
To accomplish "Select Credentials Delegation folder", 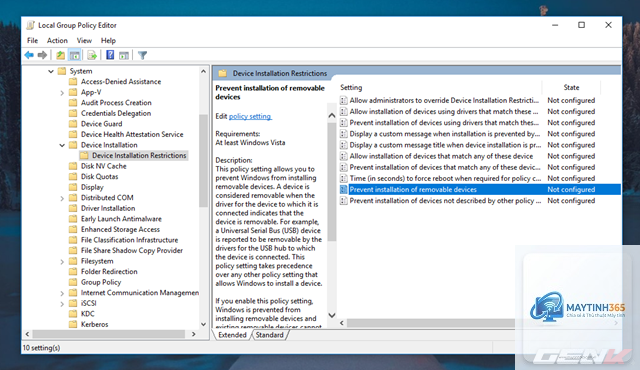I will [x=116, y=113].
